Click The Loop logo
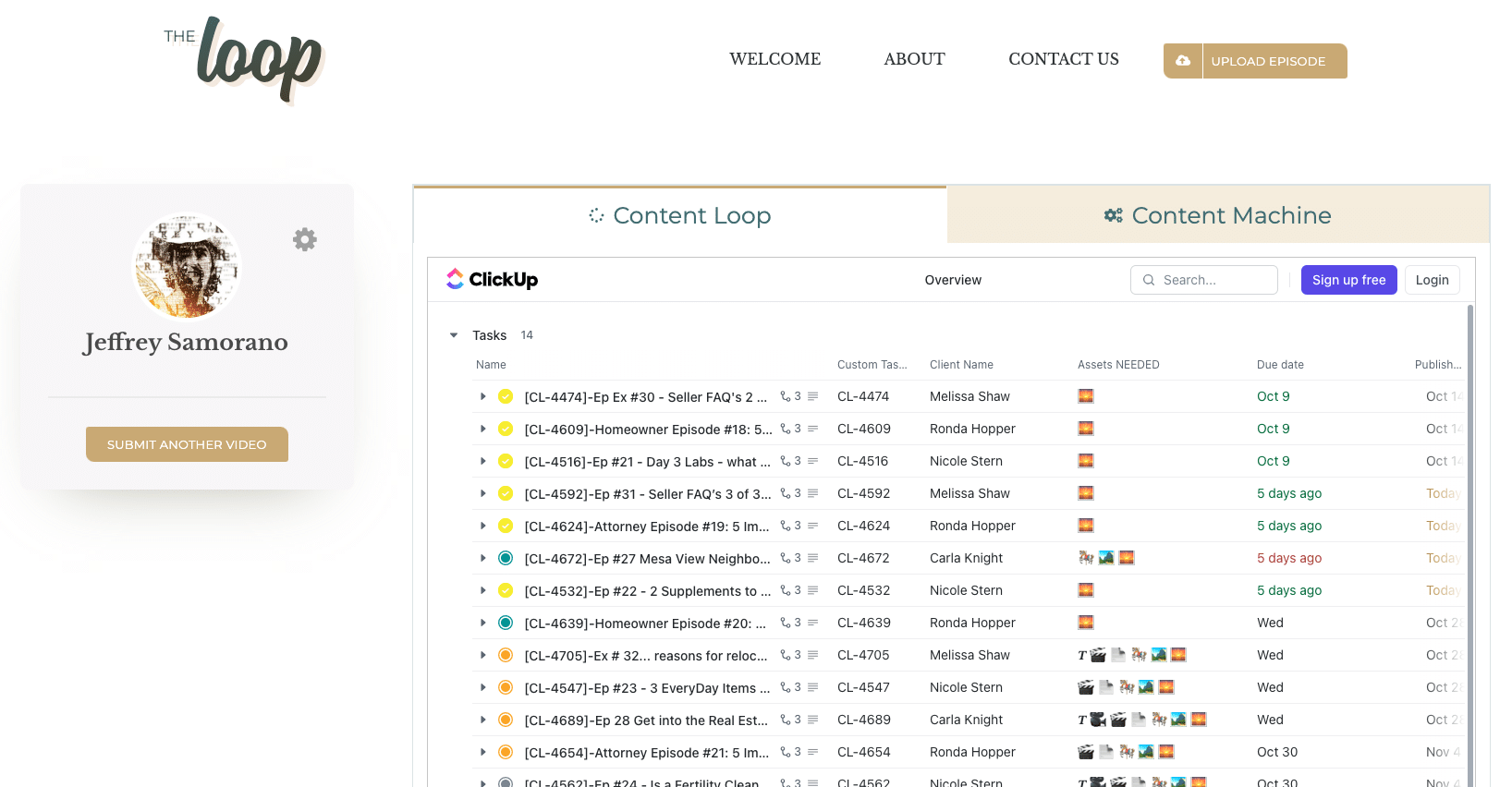Screen dimensions: 1512x787 pyautogui.click(x=244, y=61)
